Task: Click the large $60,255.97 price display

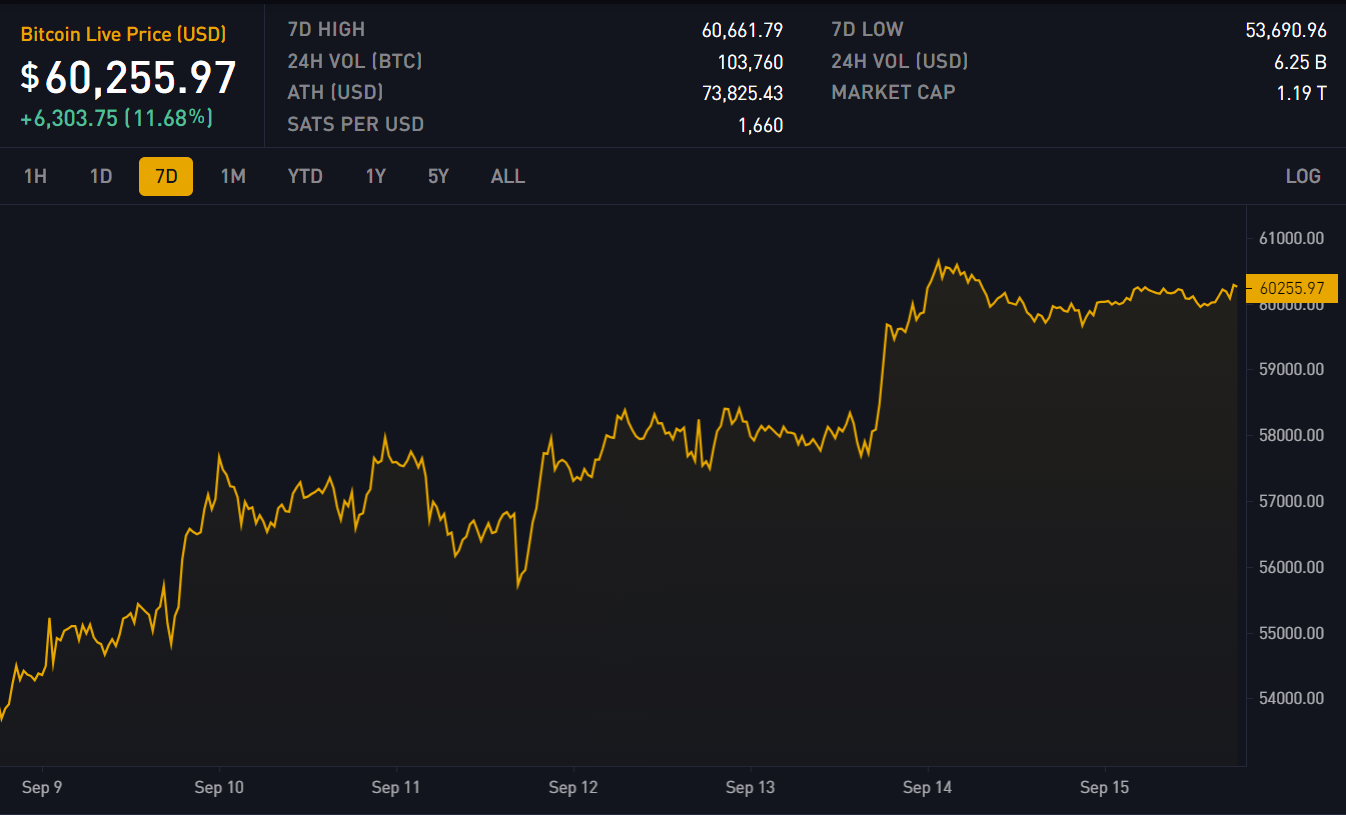Action: (x=128, y=77)
